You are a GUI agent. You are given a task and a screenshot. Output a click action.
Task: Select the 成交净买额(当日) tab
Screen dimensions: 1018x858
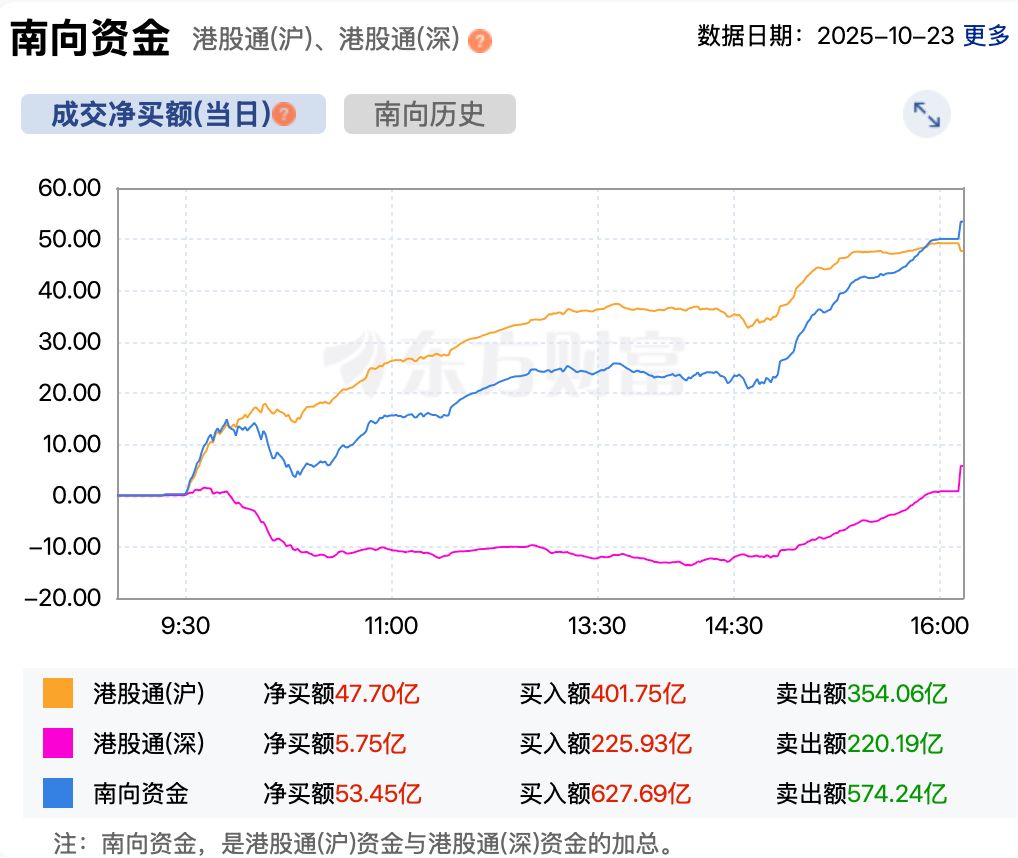click(160, 114)
